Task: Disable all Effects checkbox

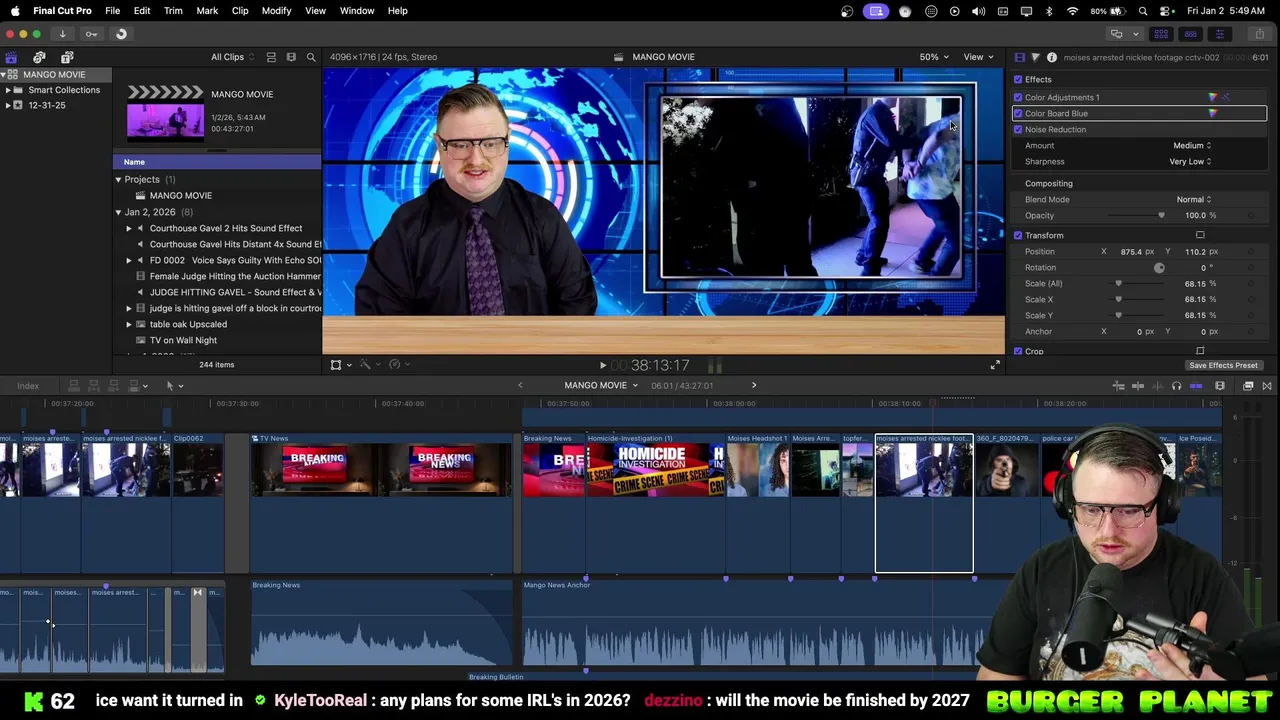Action: coord(1018,79)
